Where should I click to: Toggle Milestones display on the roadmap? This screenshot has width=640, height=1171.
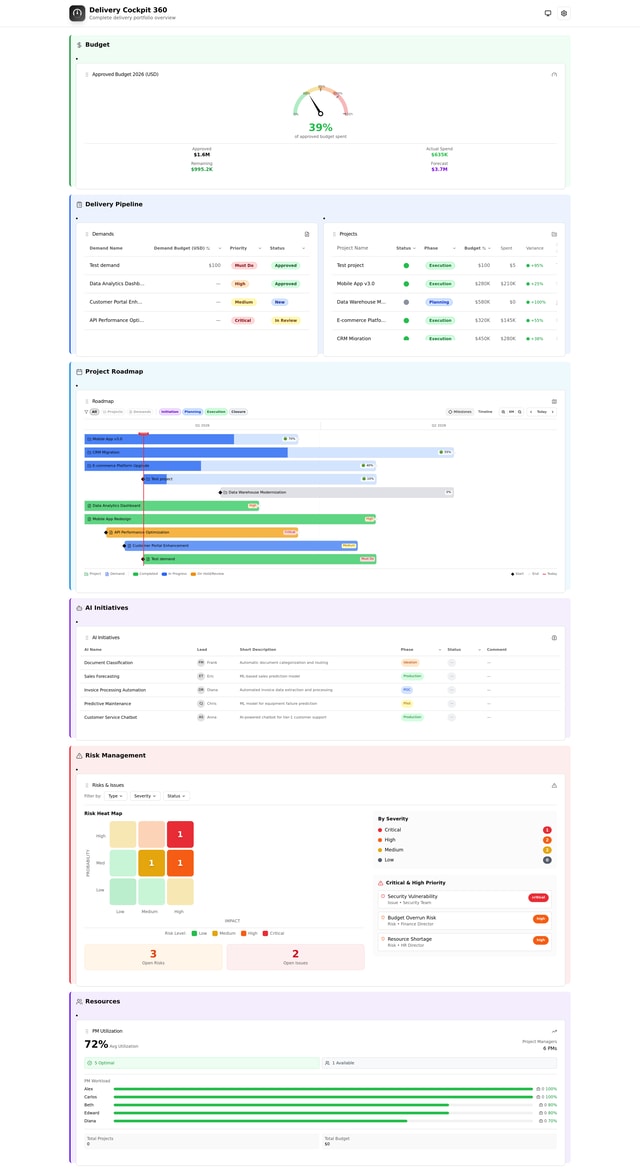(460, 412)
